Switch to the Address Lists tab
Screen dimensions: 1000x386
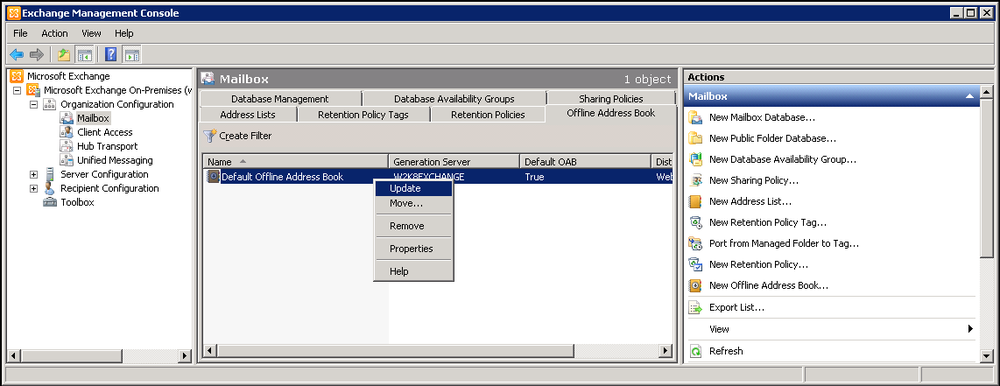tap(247, 115)
